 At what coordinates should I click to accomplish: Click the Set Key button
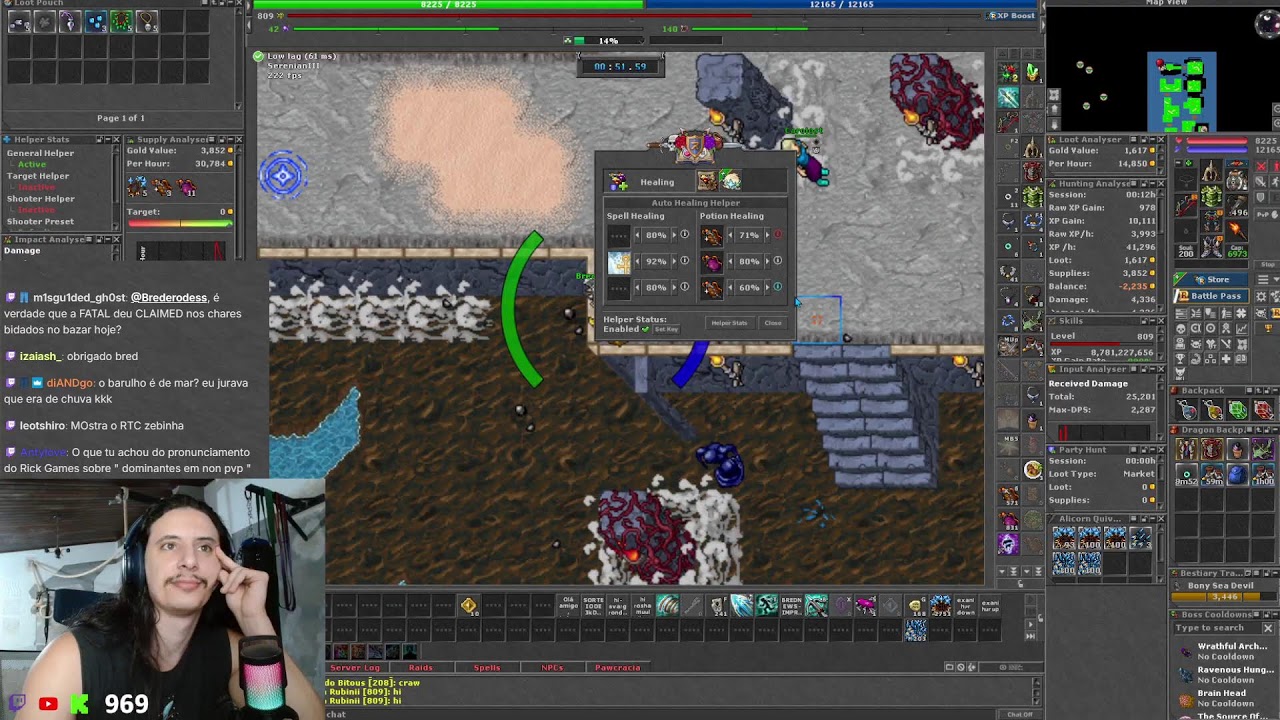667,329
